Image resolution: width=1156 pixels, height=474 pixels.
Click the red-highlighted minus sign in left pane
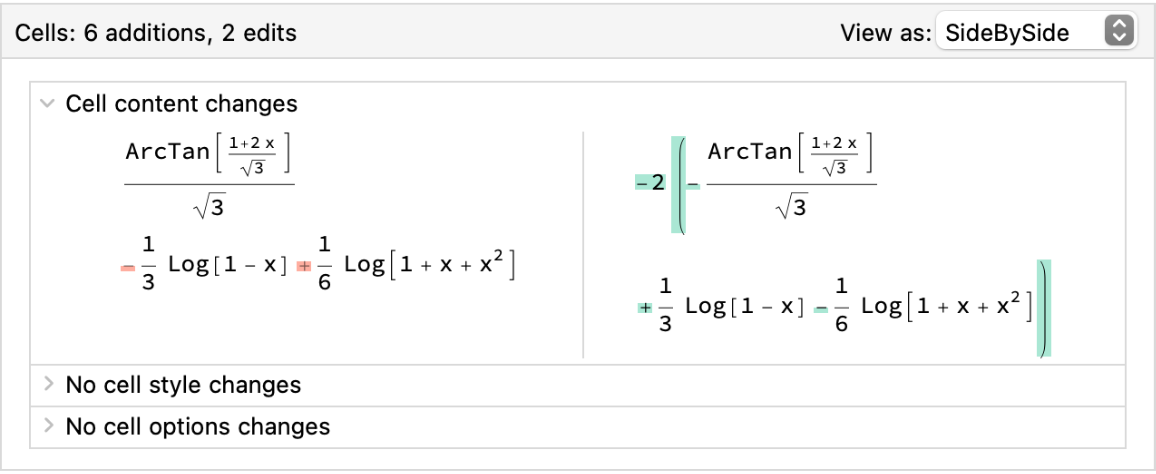(127, 266)
